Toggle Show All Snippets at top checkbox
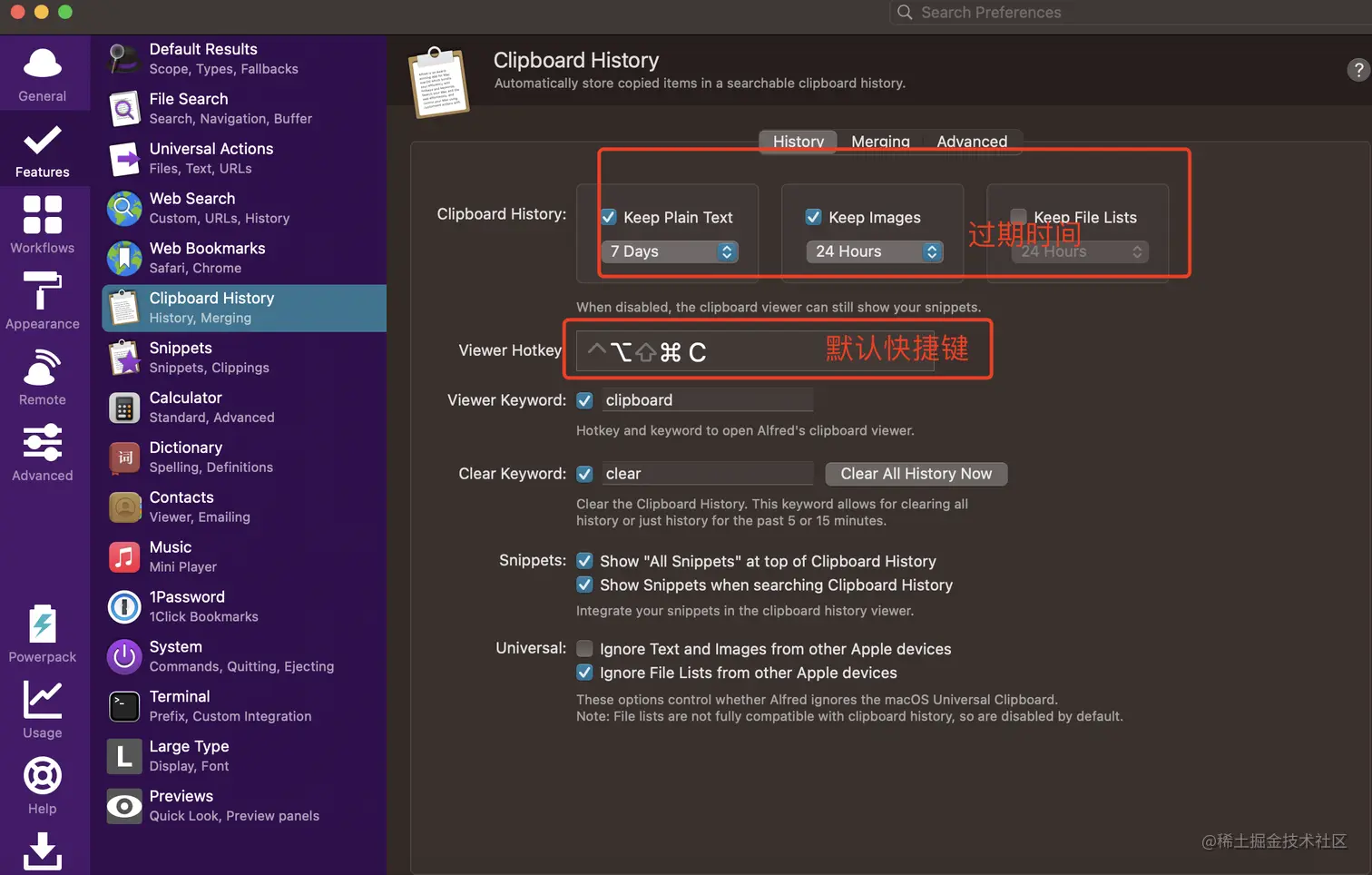The image size is (1372, 875). tap(585, 561)
